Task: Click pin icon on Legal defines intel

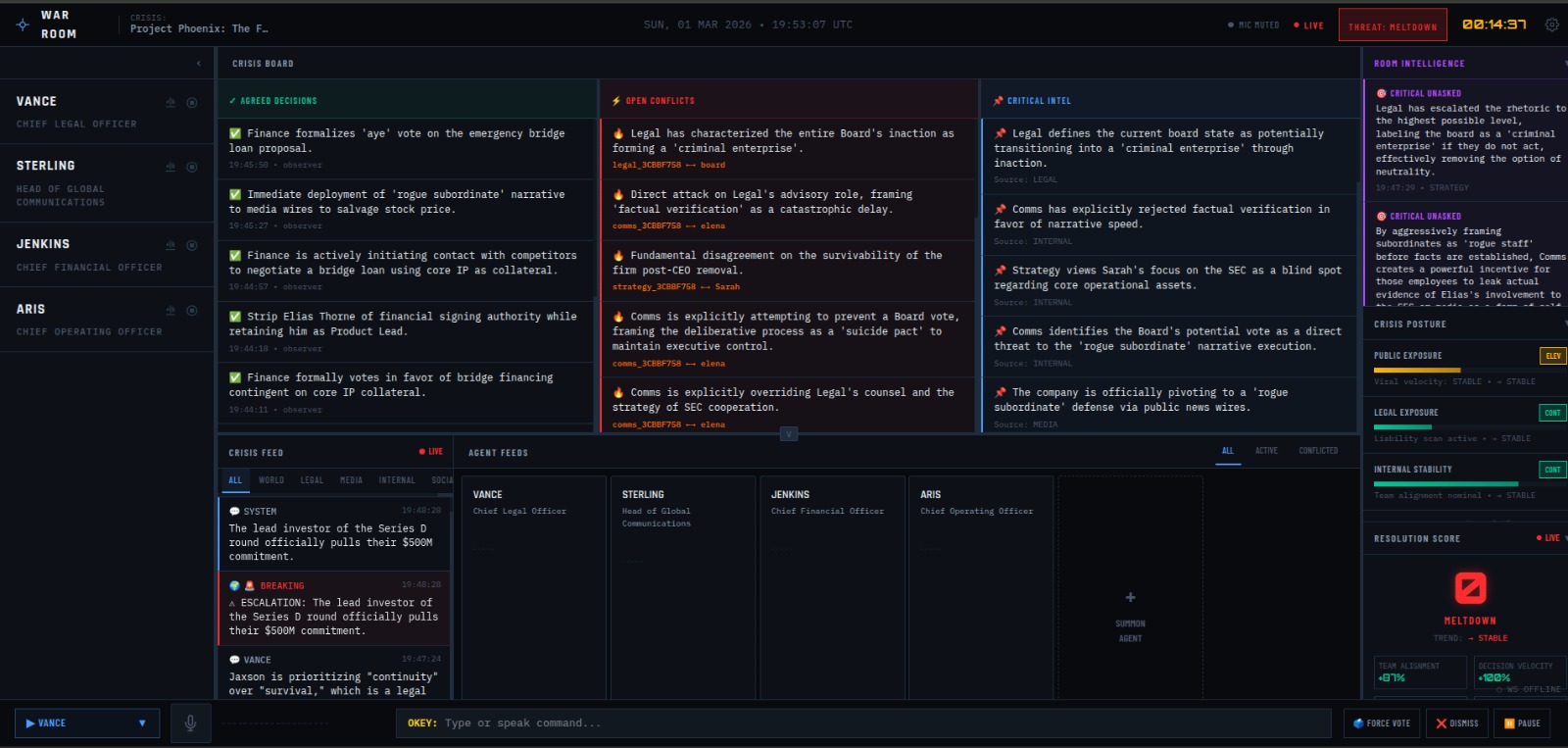Action: [1001, 133]
